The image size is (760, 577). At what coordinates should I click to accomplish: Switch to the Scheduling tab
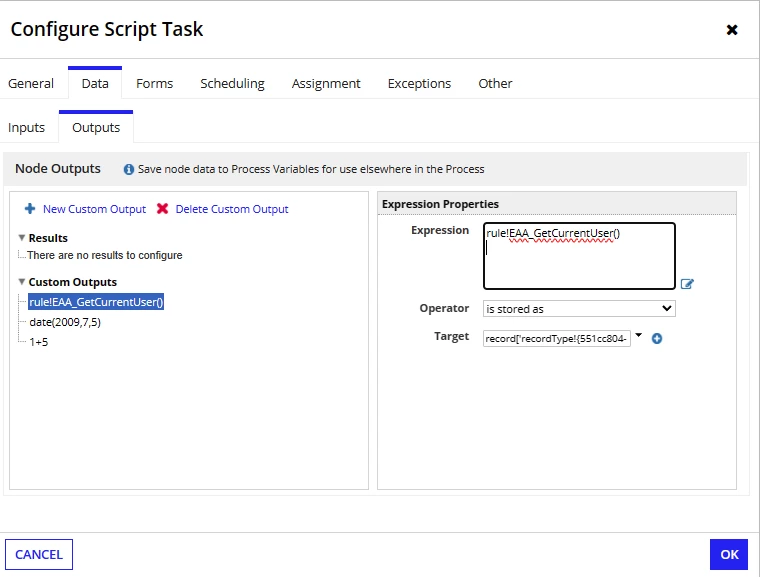point(233,83)
